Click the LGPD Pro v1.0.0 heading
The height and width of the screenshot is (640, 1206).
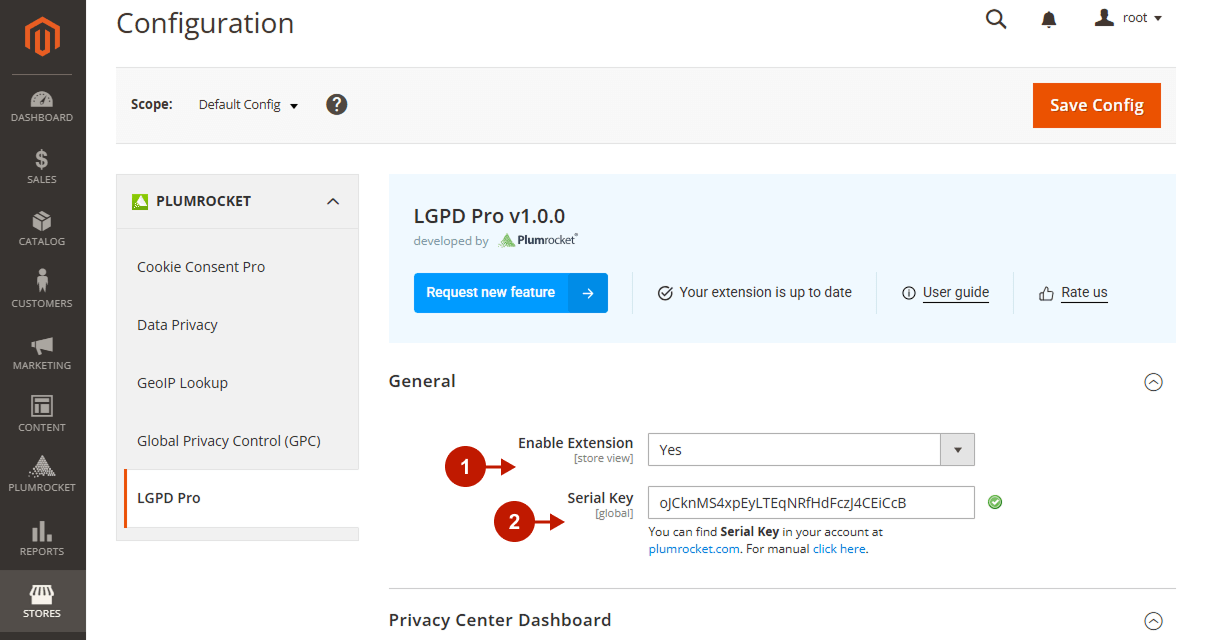click(489, 216)
